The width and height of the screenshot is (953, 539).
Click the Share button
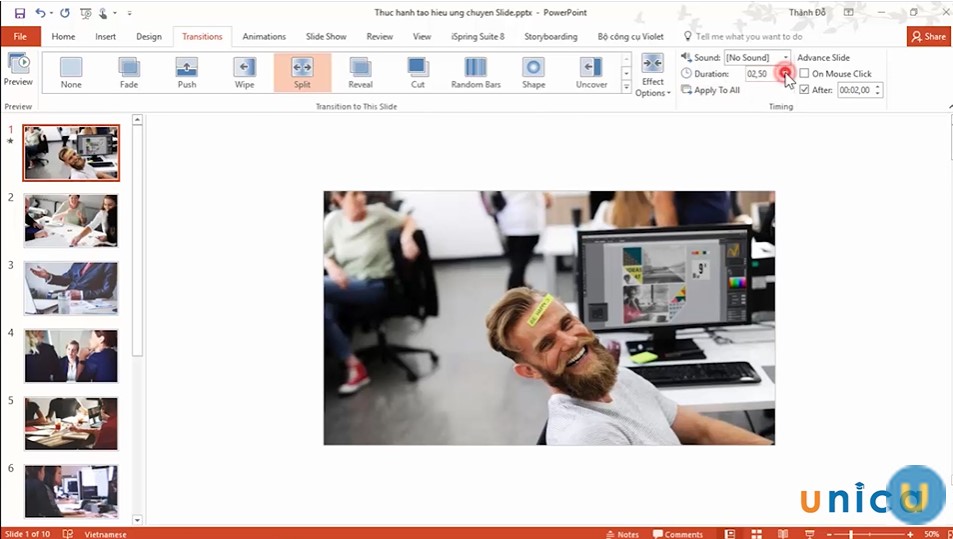click(x=928, y=36)
